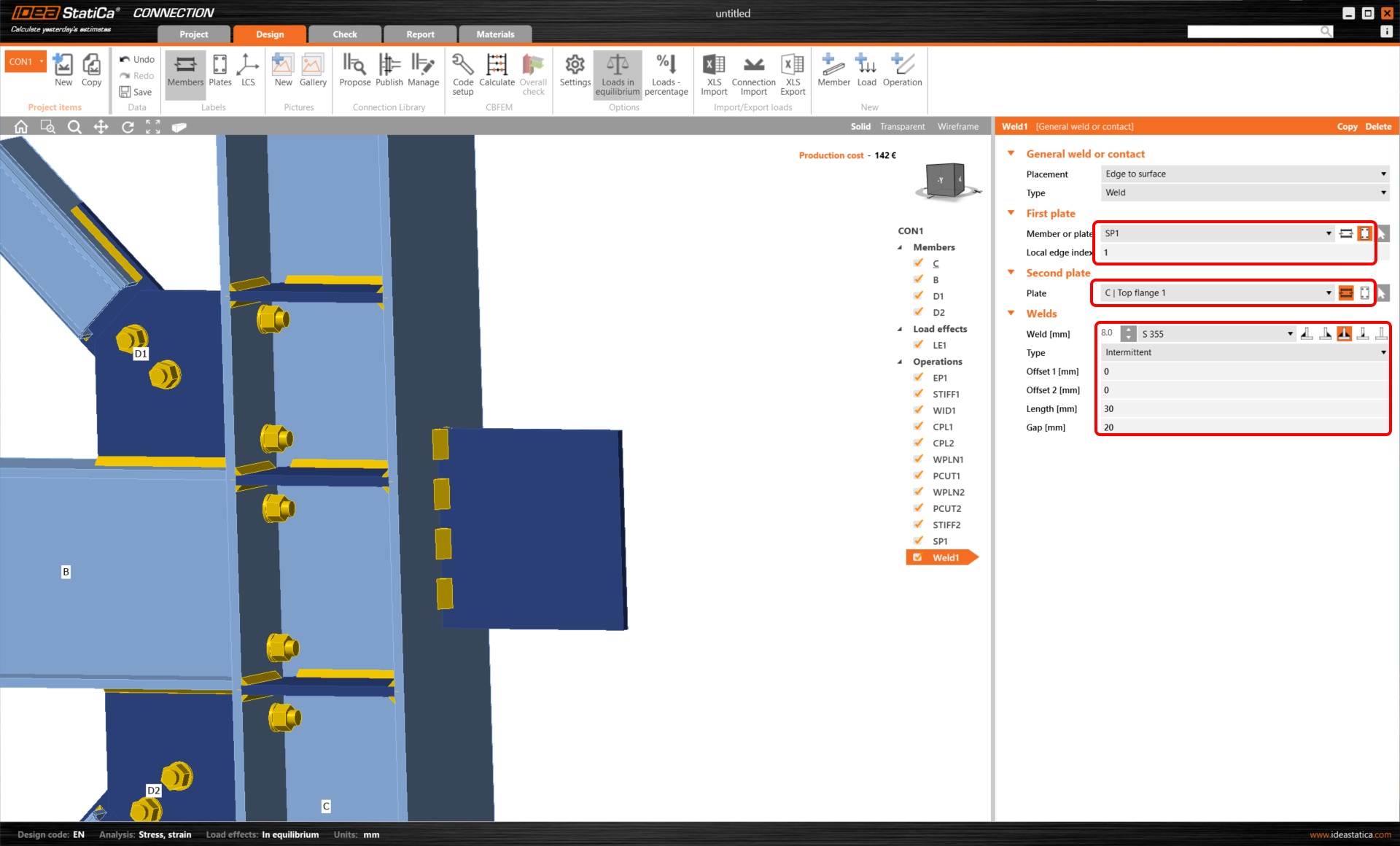Run the Overall check

tap(533, 73)
